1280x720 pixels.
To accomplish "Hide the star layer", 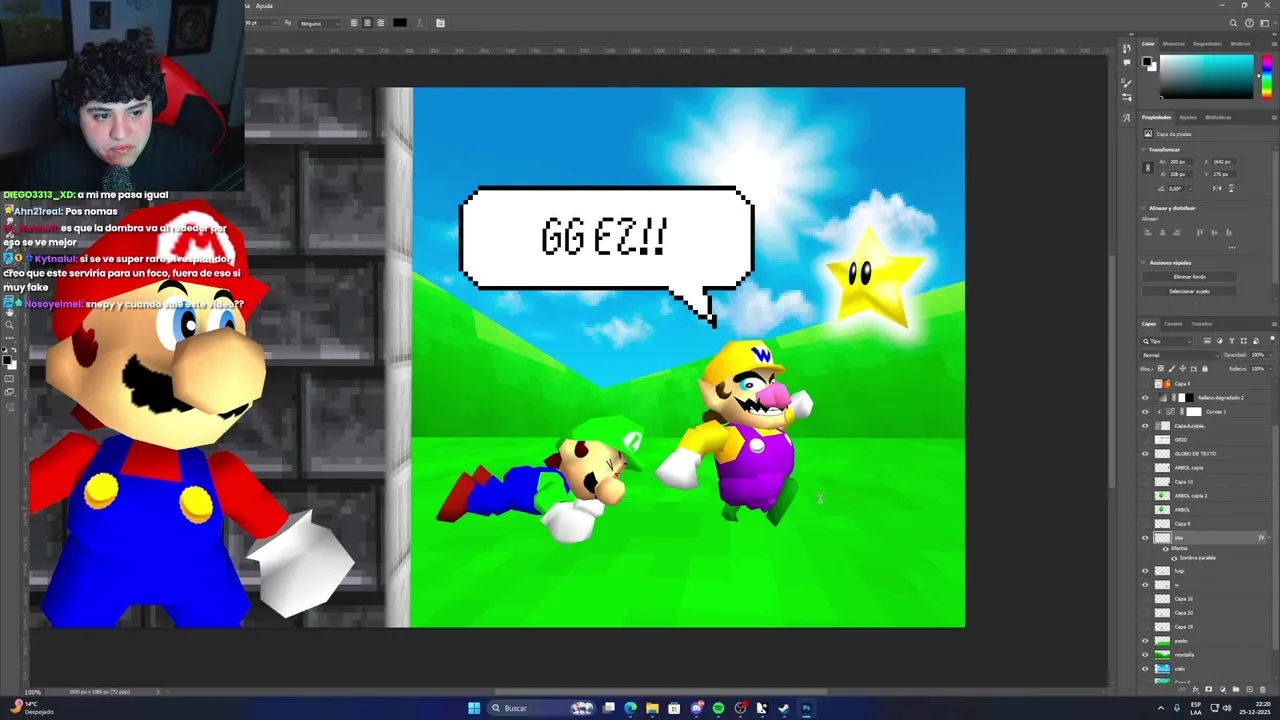I will click(1145, 538).
